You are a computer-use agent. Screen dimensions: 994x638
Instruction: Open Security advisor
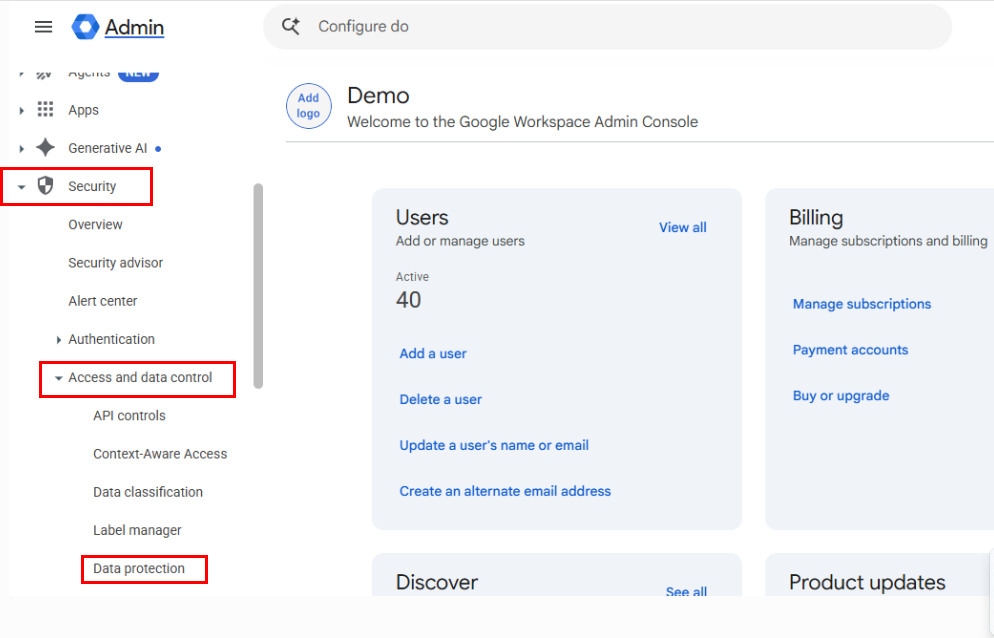(x=115, y=263)
